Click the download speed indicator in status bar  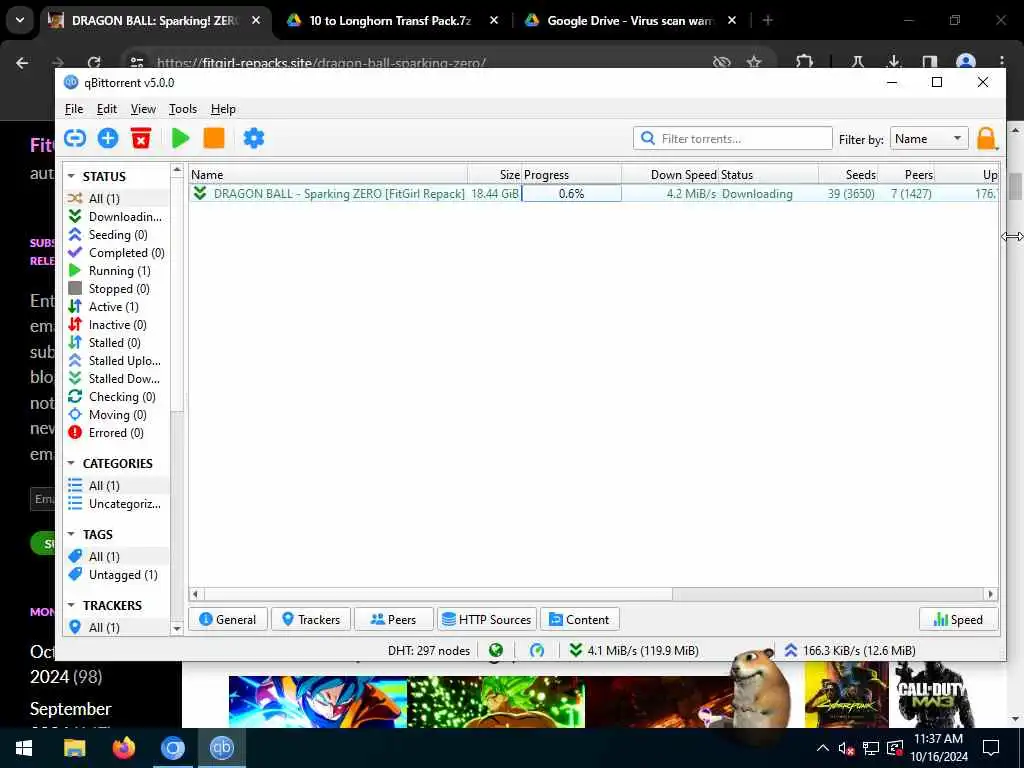coord(633,650)
